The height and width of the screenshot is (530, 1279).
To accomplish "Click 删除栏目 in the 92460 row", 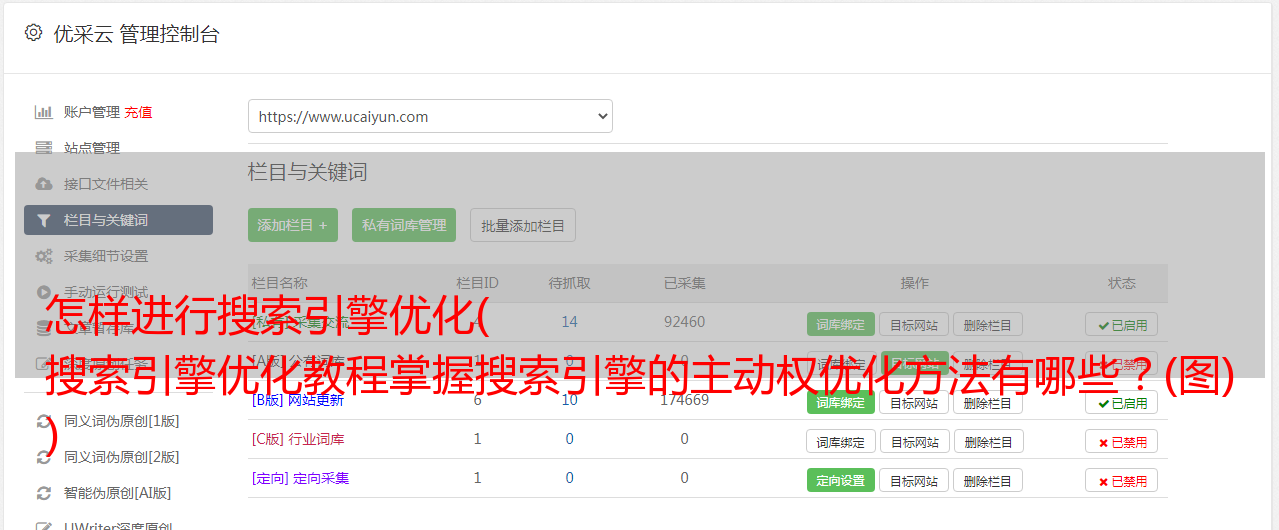I will 988,325.
